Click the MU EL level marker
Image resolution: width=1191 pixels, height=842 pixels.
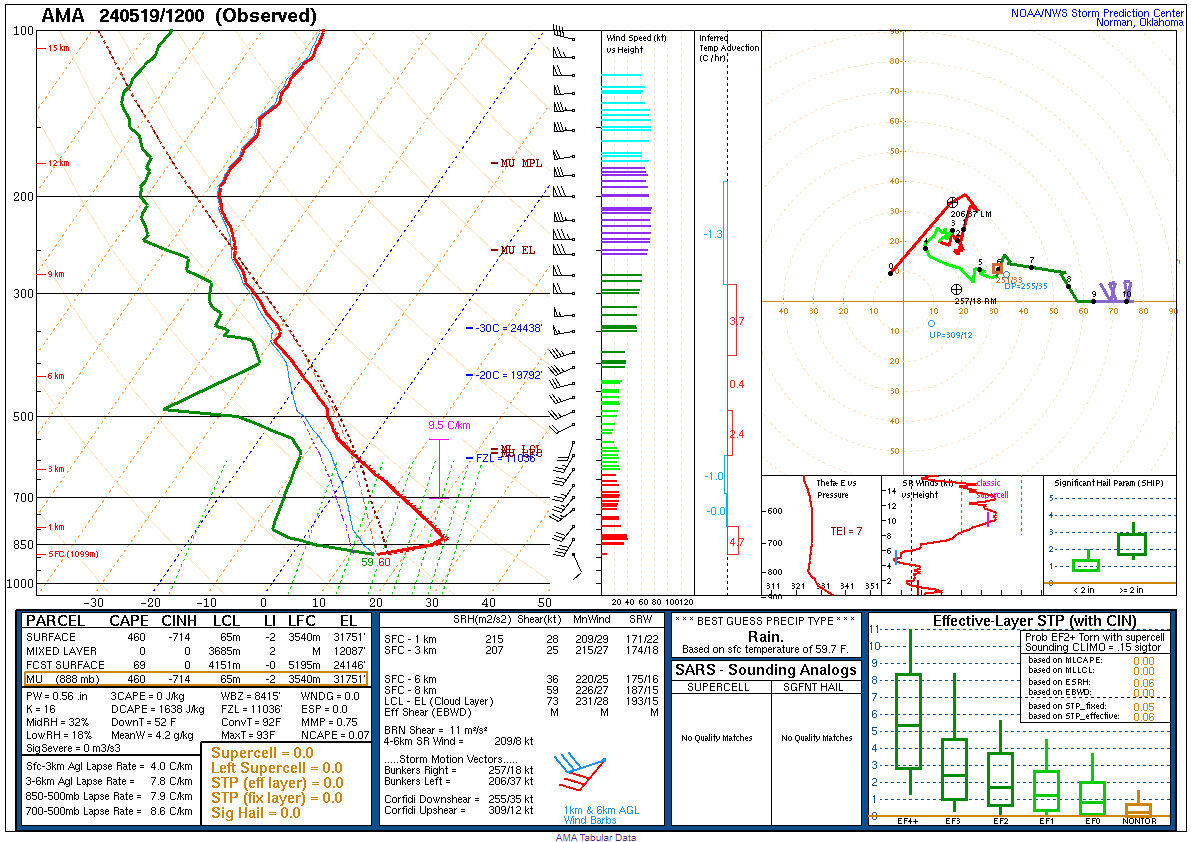(516, 250)
